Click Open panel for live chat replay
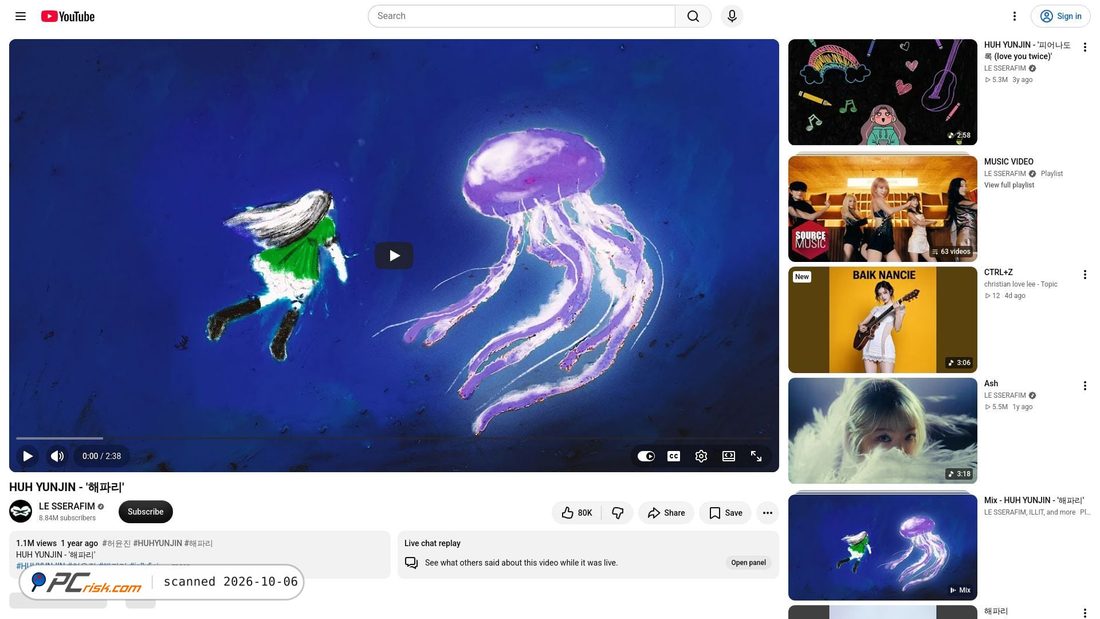 [x=749, y=562]
